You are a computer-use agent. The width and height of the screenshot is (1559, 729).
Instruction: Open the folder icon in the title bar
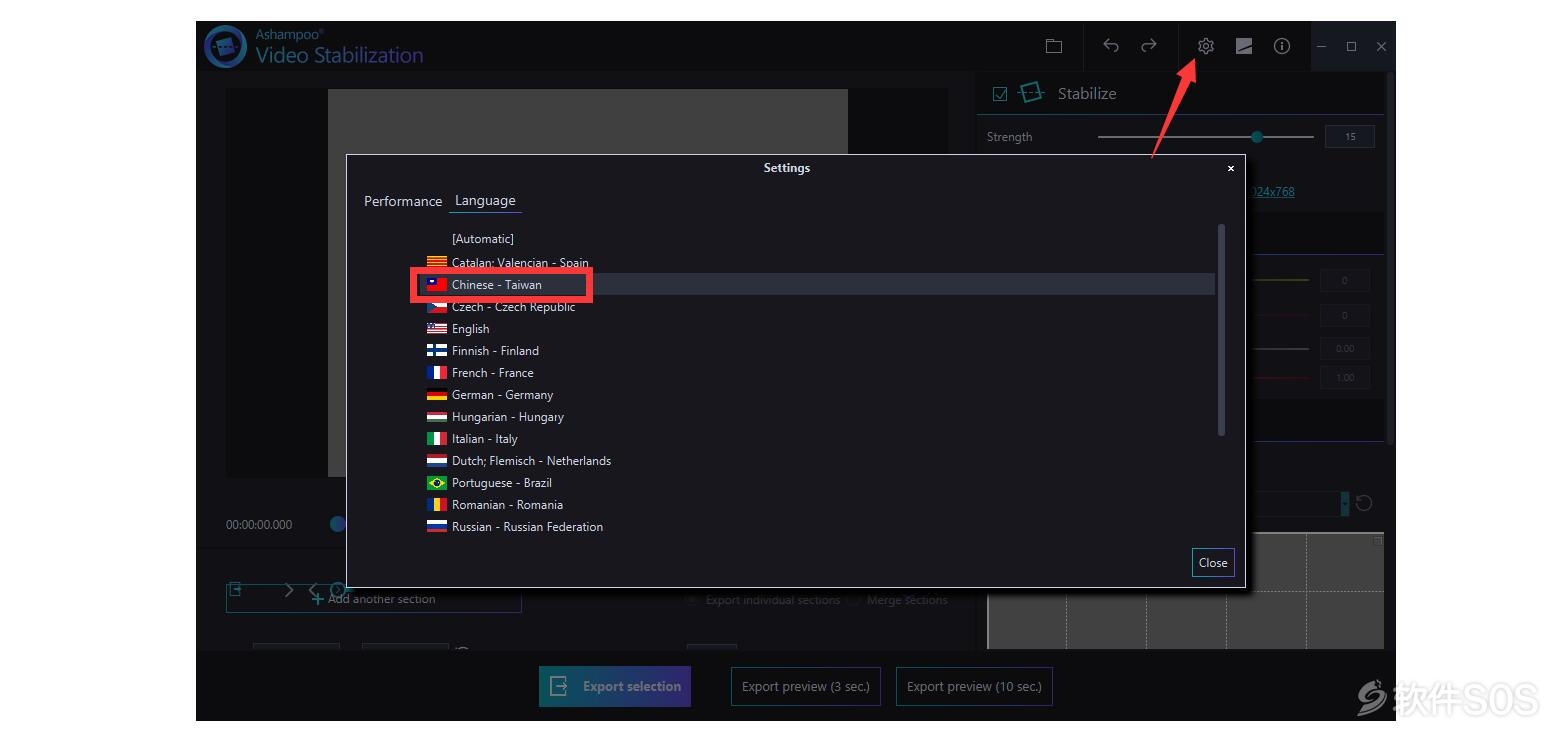(x=1053, y=46)
